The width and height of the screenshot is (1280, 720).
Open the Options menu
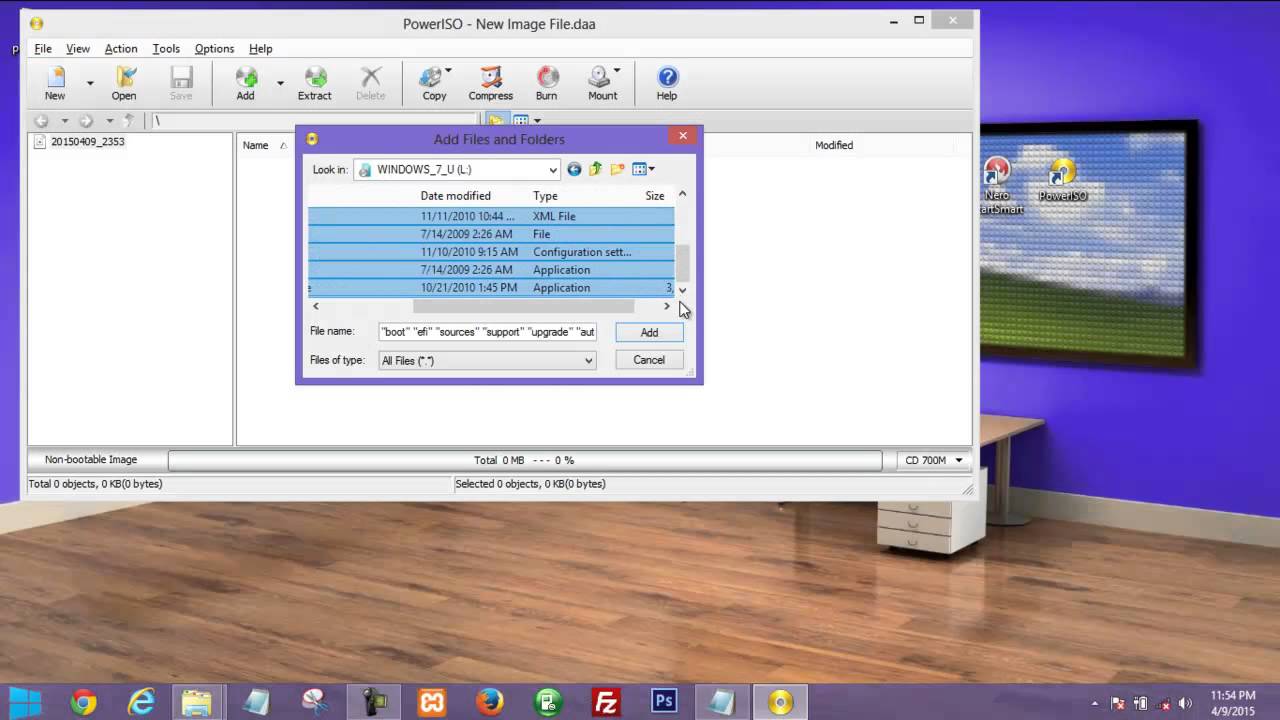(214, 48)
